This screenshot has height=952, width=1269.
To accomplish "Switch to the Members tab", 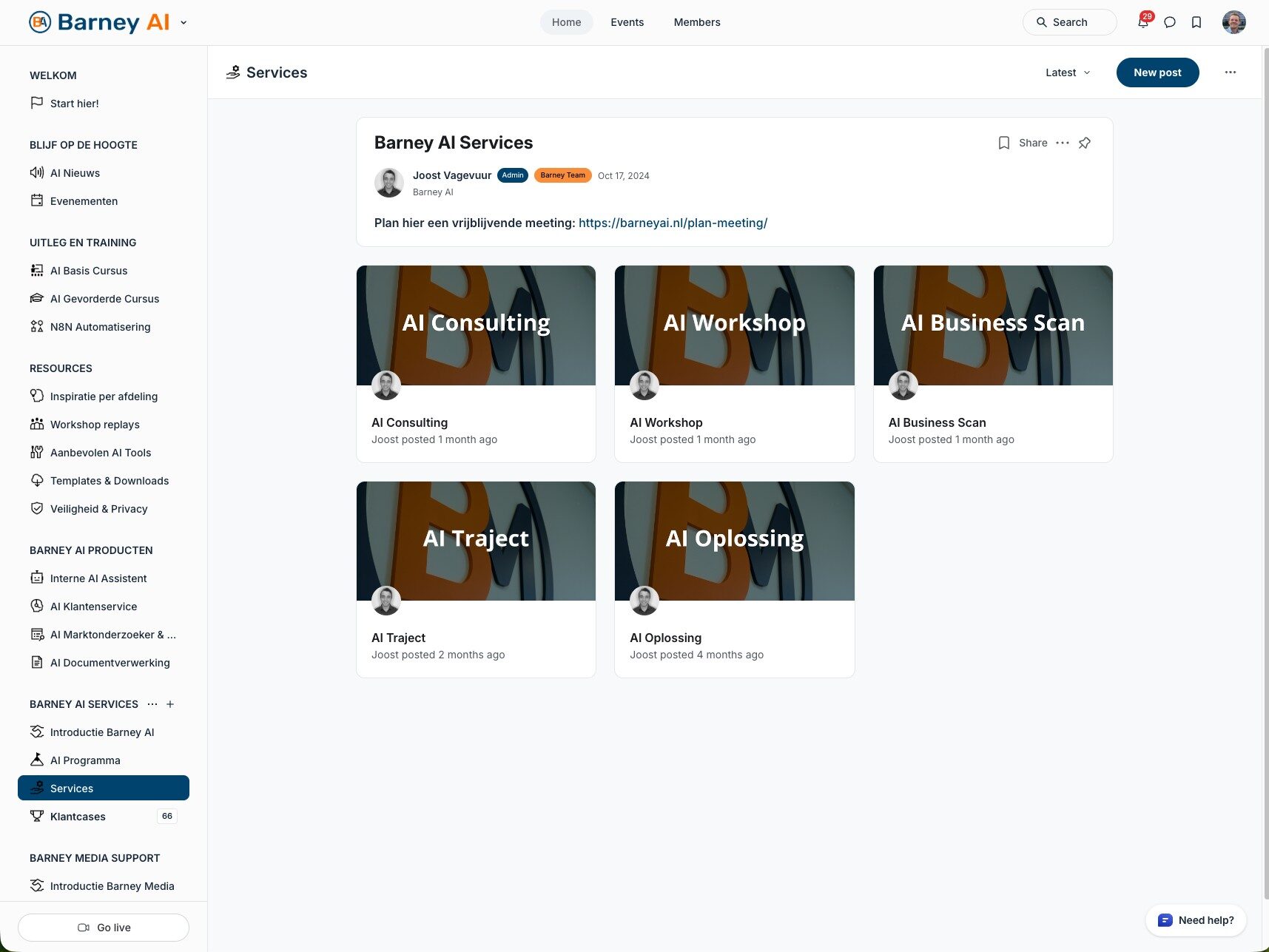I will click(696, 22).
